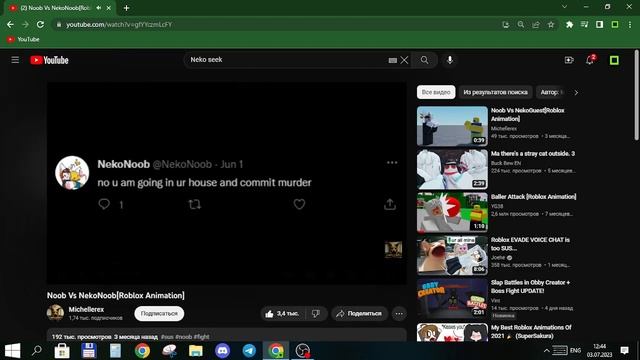
Task: Start voice search with microphone icon
Action: click(449, 60)
